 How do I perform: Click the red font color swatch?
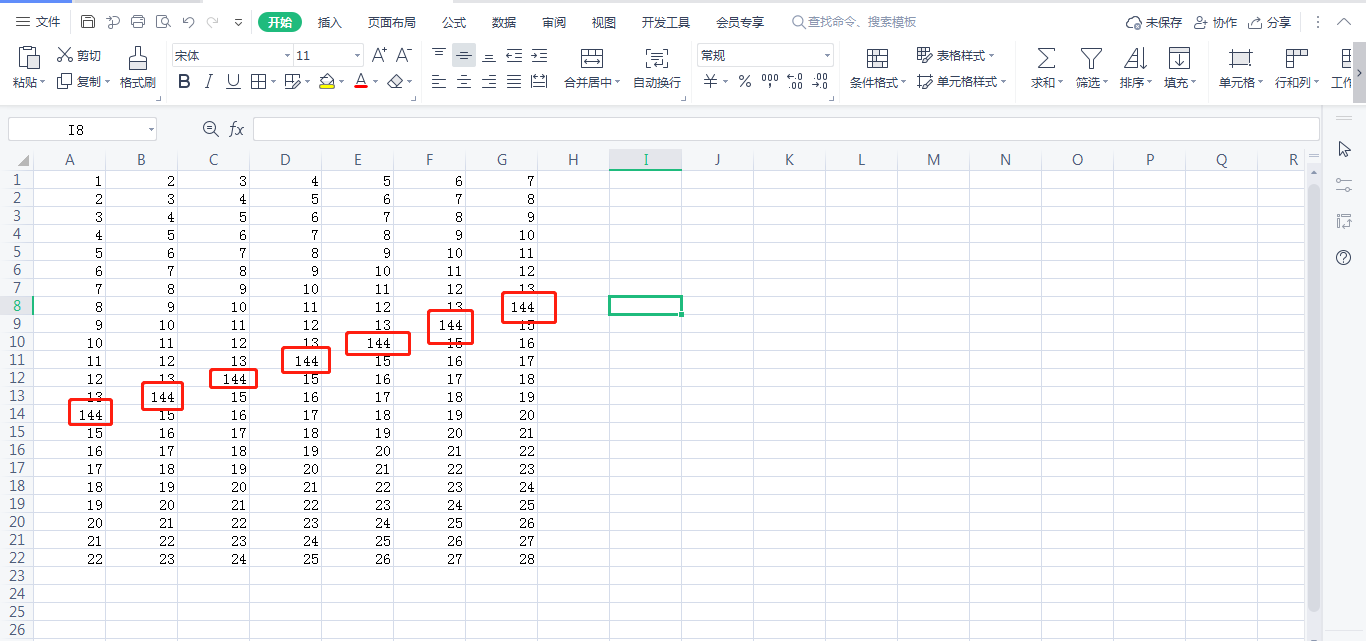click(361, 82)
